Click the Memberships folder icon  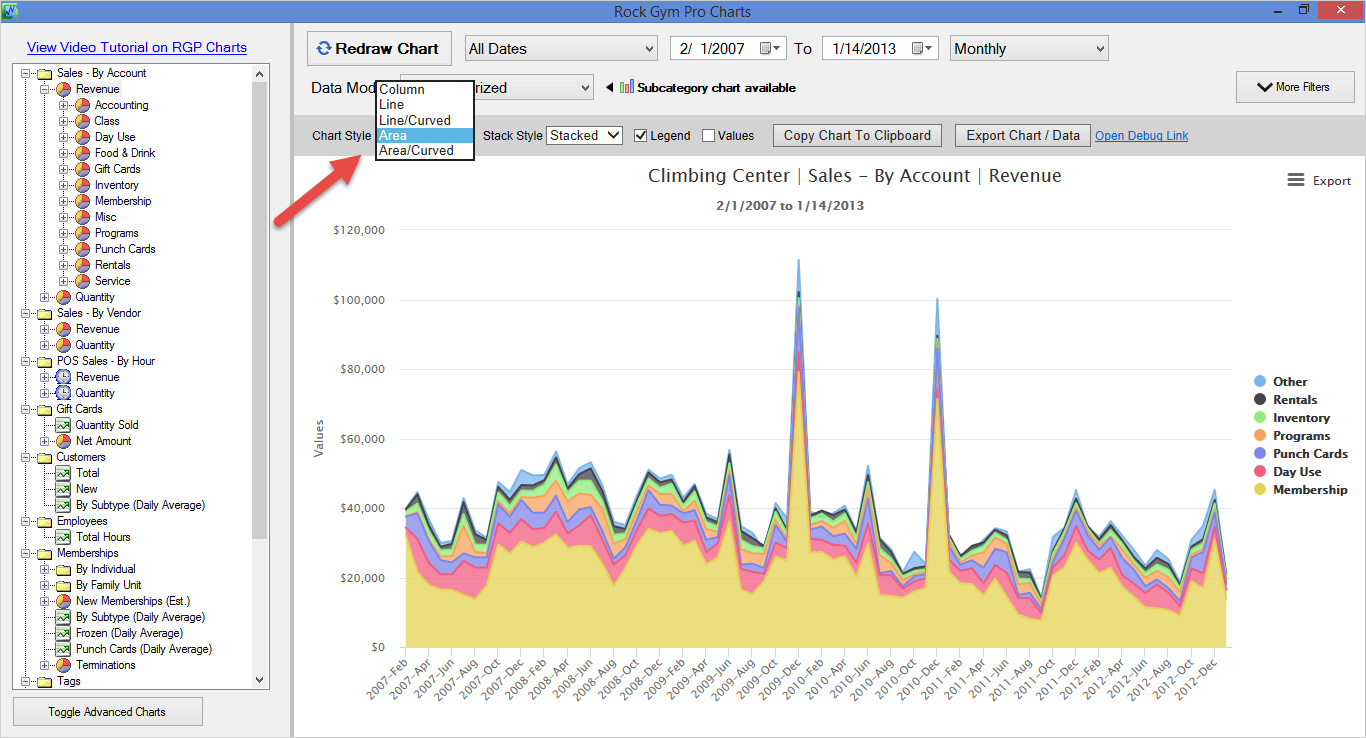(x=44, y=553)
